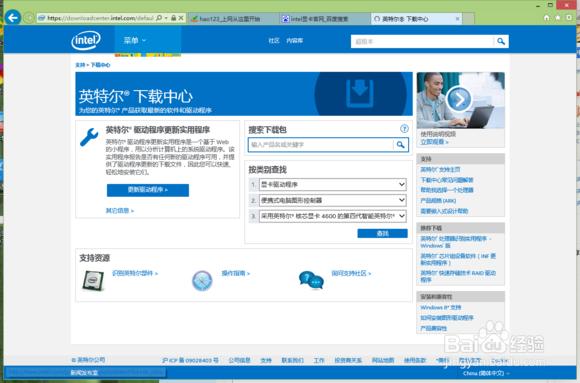580x383 pixels.
Task: Open the 公司信息 footer link
Action: [x=239, y=360]
